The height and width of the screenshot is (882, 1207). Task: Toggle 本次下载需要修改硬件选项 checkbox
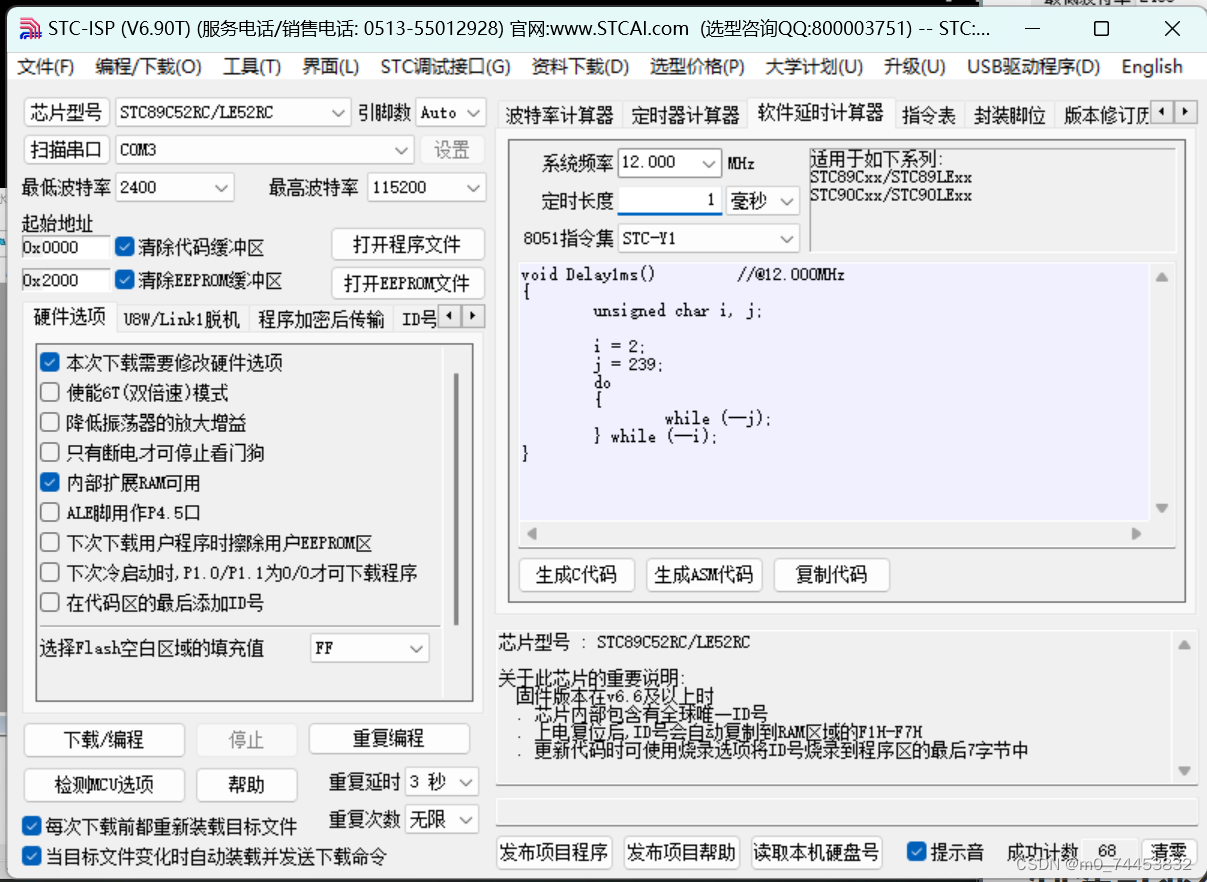50,363
